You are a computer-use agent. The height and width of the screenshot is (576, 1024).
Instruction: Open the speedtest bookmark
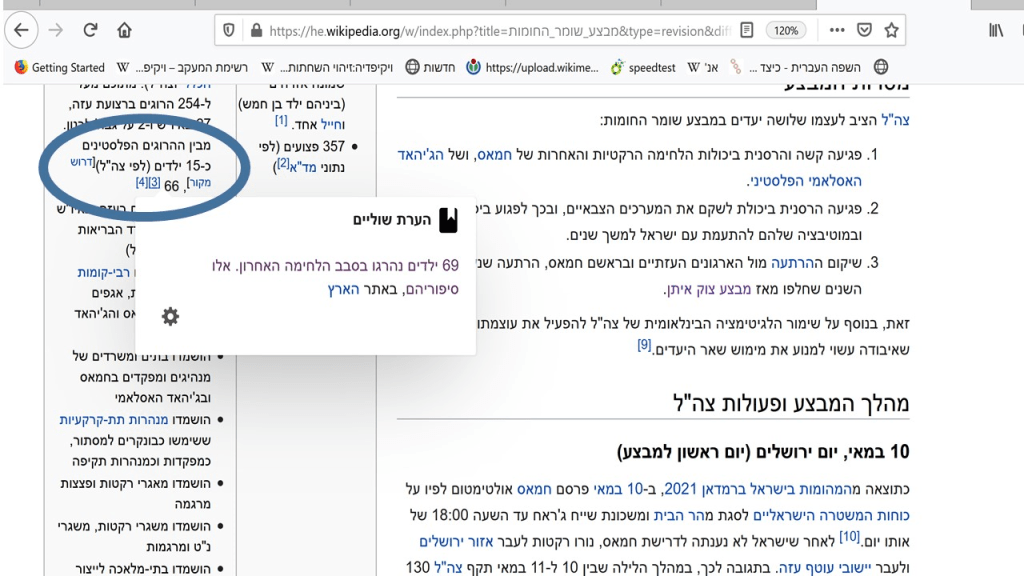(x=643, y=68)
